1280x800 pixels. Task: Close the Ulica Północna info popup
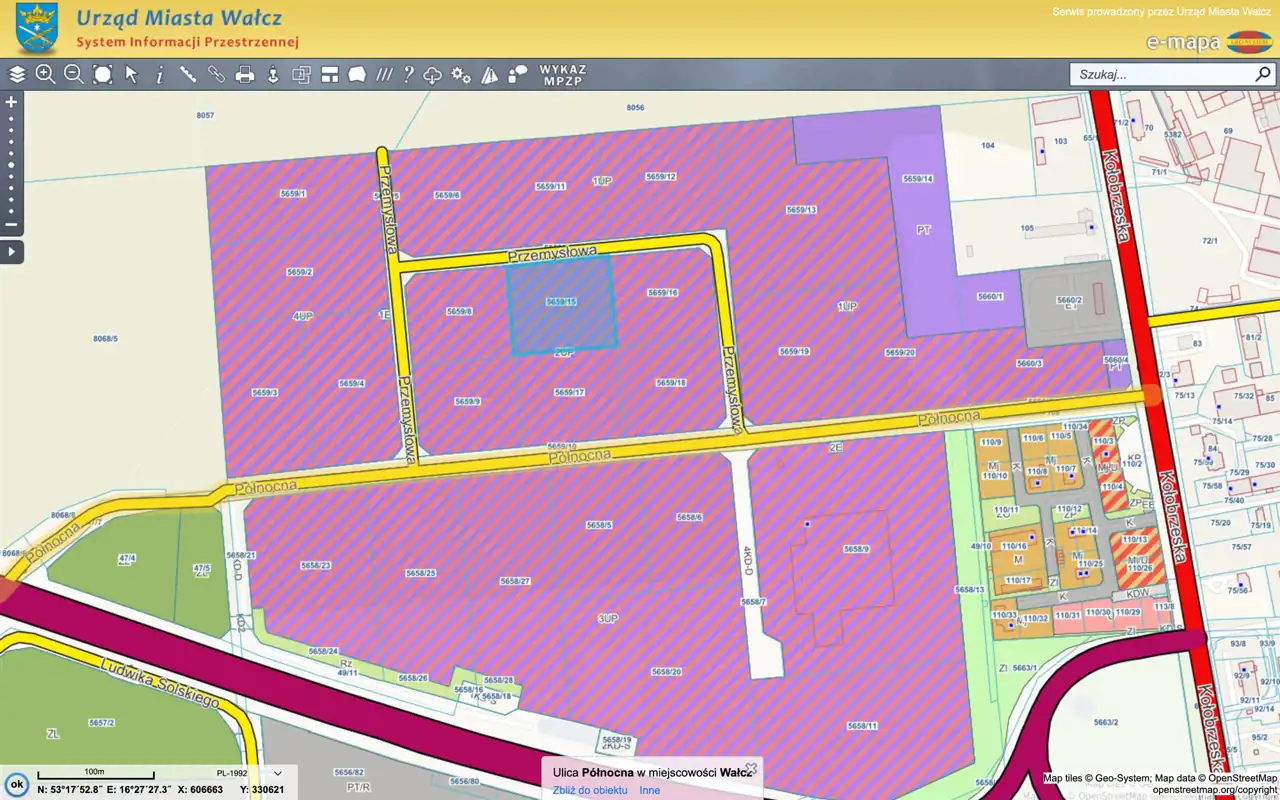point(751,768)
